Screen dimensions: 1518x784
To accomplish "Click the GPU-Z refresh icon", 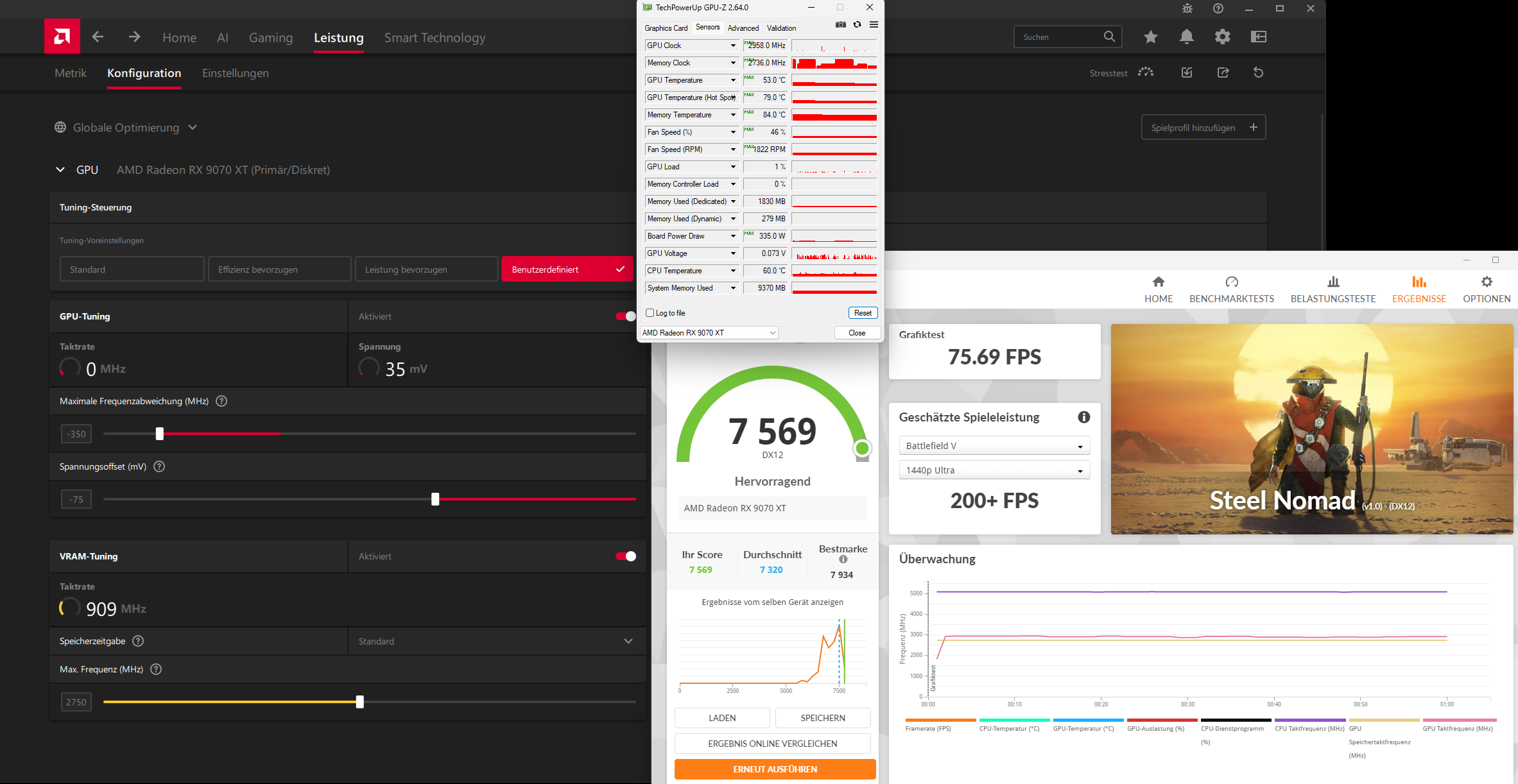I will pyautogui.click(x=857, y=25).
